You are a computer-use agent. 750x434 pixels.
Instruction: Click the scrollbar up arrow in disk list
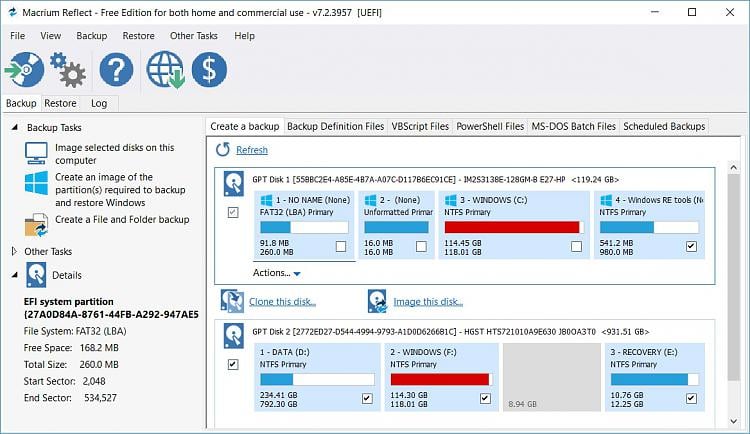734,167
